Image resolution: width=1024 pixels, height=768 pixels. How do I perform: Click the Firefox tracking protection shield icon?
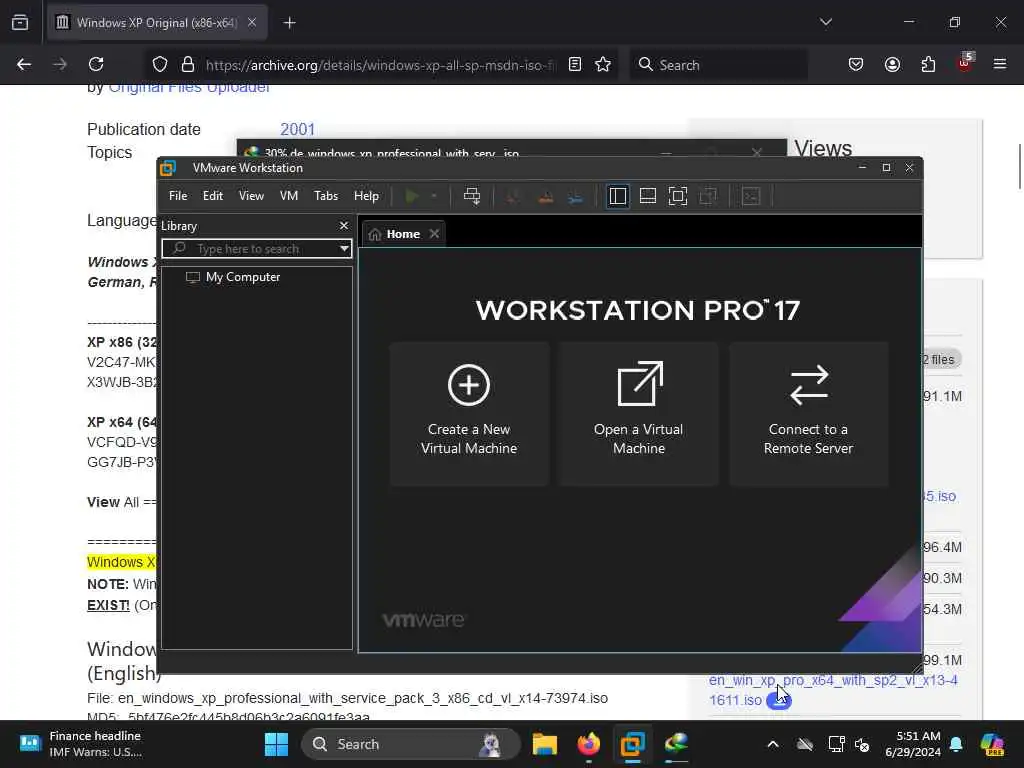[x=159, y=65]
